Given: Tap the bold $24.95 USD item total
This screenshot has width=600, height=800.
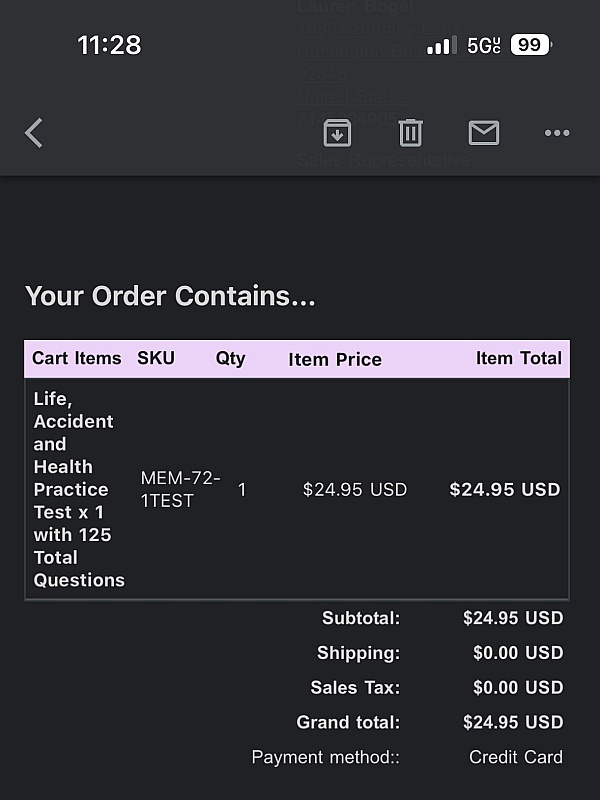Looking at the screenshot, I should (x=505, y=489).
